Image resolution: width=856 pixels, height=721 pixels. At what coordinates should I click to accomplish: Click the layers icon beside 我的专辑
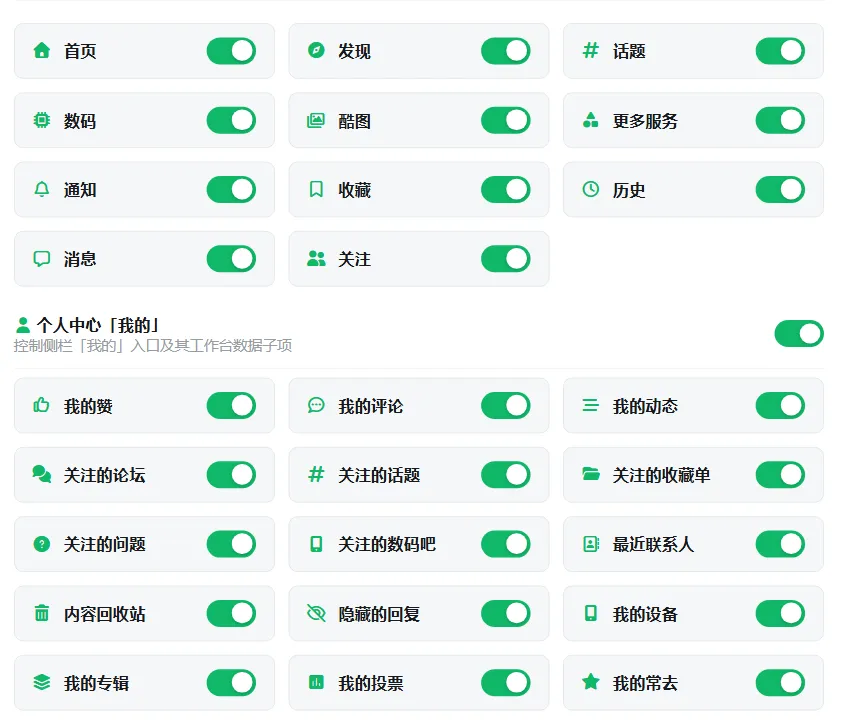coord(41,682)
